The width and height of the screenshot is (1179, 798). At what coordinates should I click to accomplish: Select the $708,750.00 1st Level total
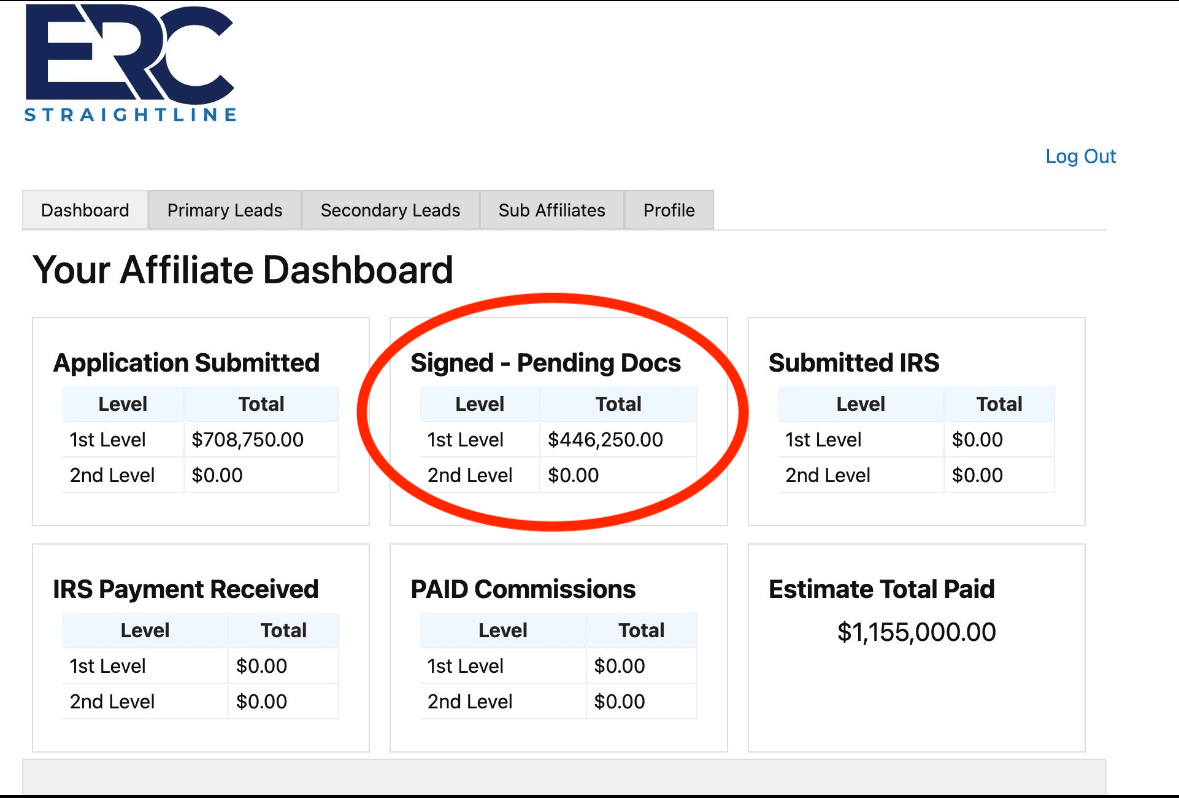coord(247,440)
